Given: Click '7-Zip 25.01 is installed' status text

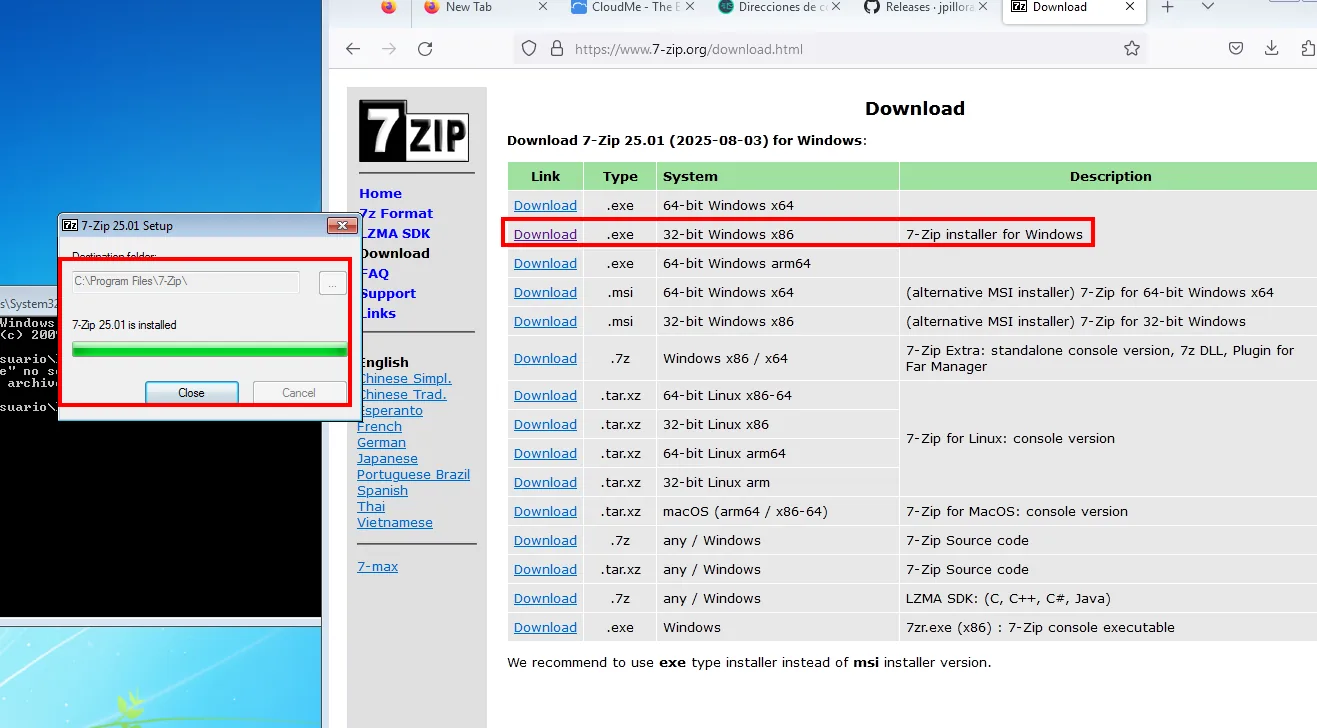Looking at the screenshot, I should point(124,325).
